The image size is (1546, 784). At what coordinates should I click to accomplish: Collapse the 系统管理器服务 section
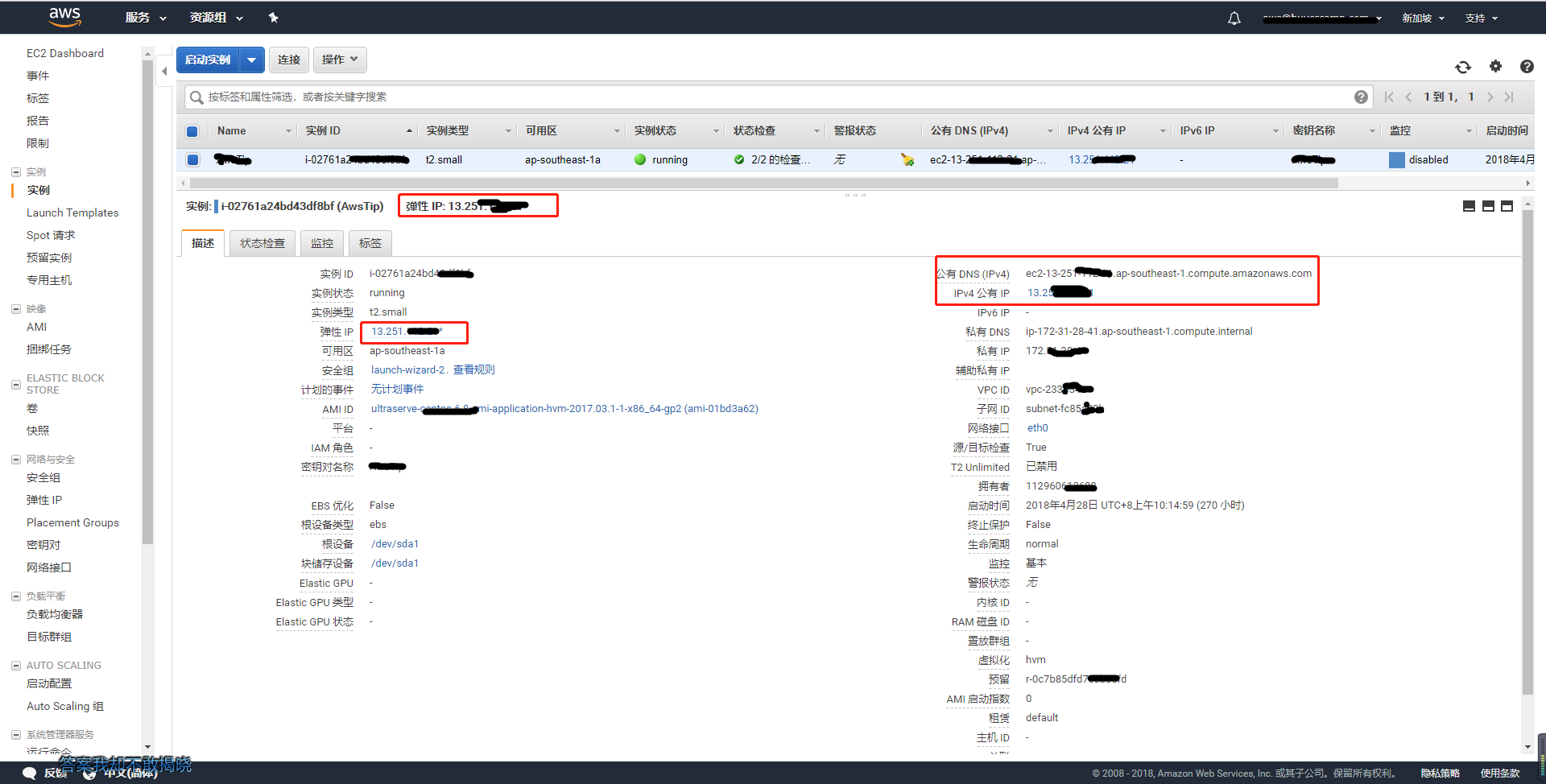pyautogui.click(x=16, y=734)
